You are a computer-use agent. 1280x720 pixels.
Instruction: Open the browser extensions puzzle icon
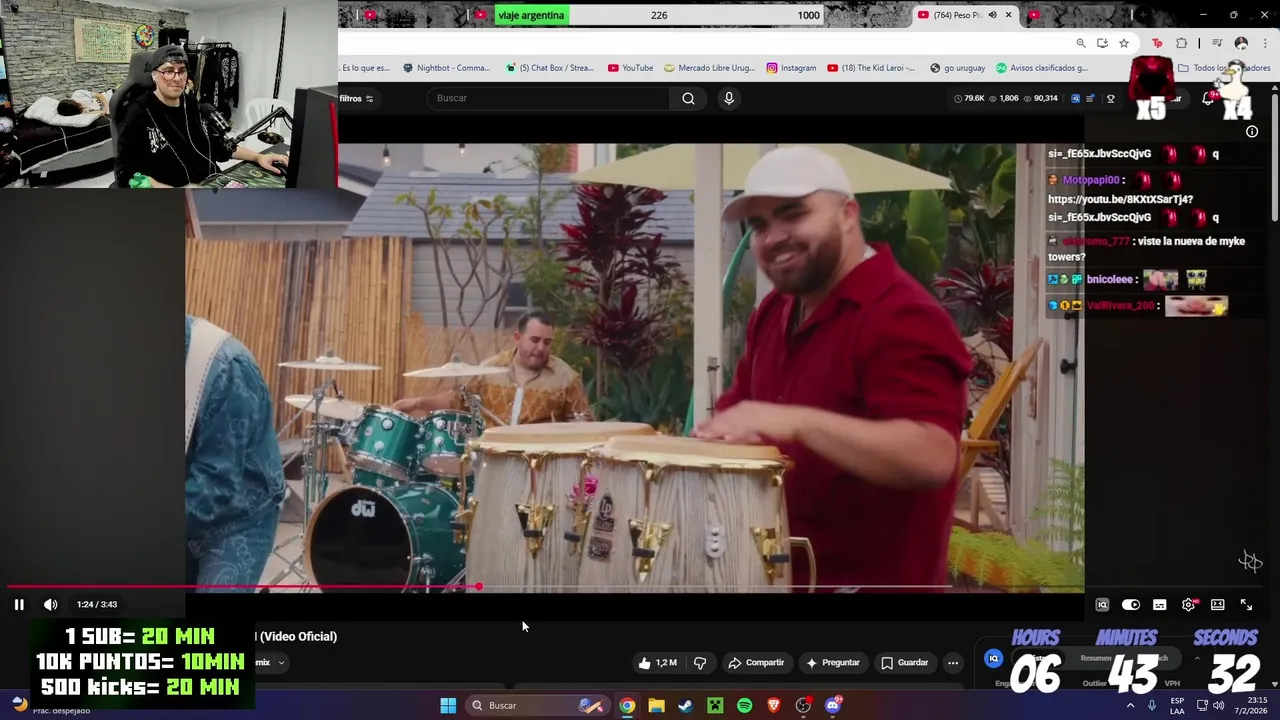pos(1181,43)
